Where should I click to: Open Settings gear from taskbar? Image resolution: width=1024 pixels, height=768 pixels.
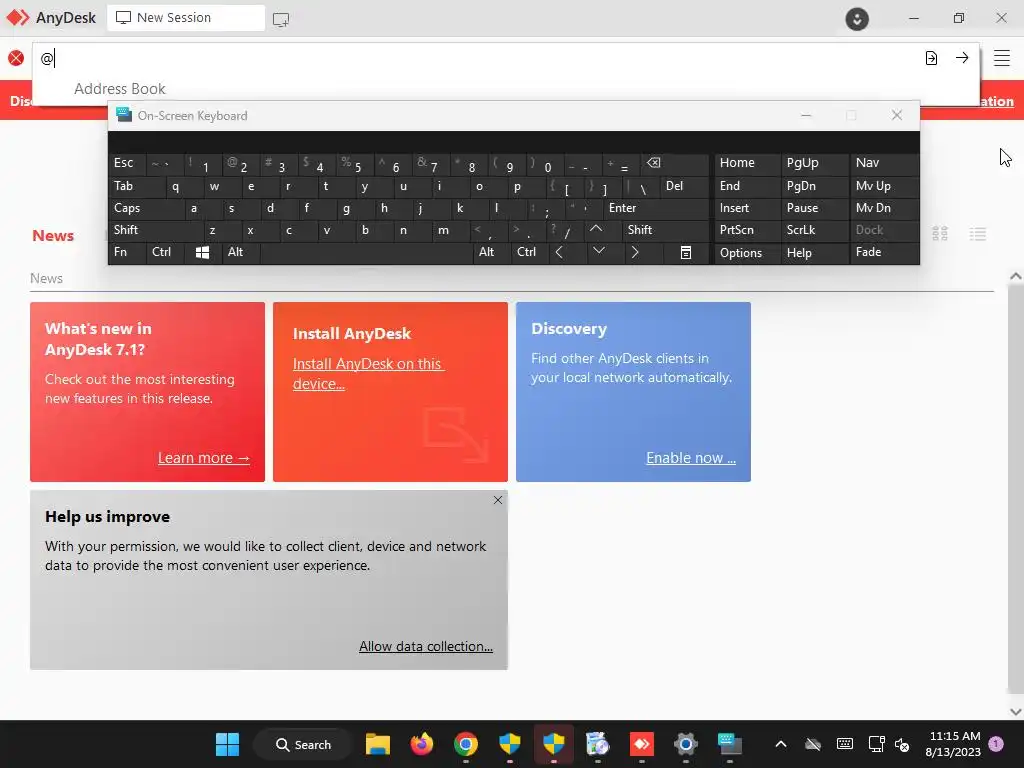point(685,744)
